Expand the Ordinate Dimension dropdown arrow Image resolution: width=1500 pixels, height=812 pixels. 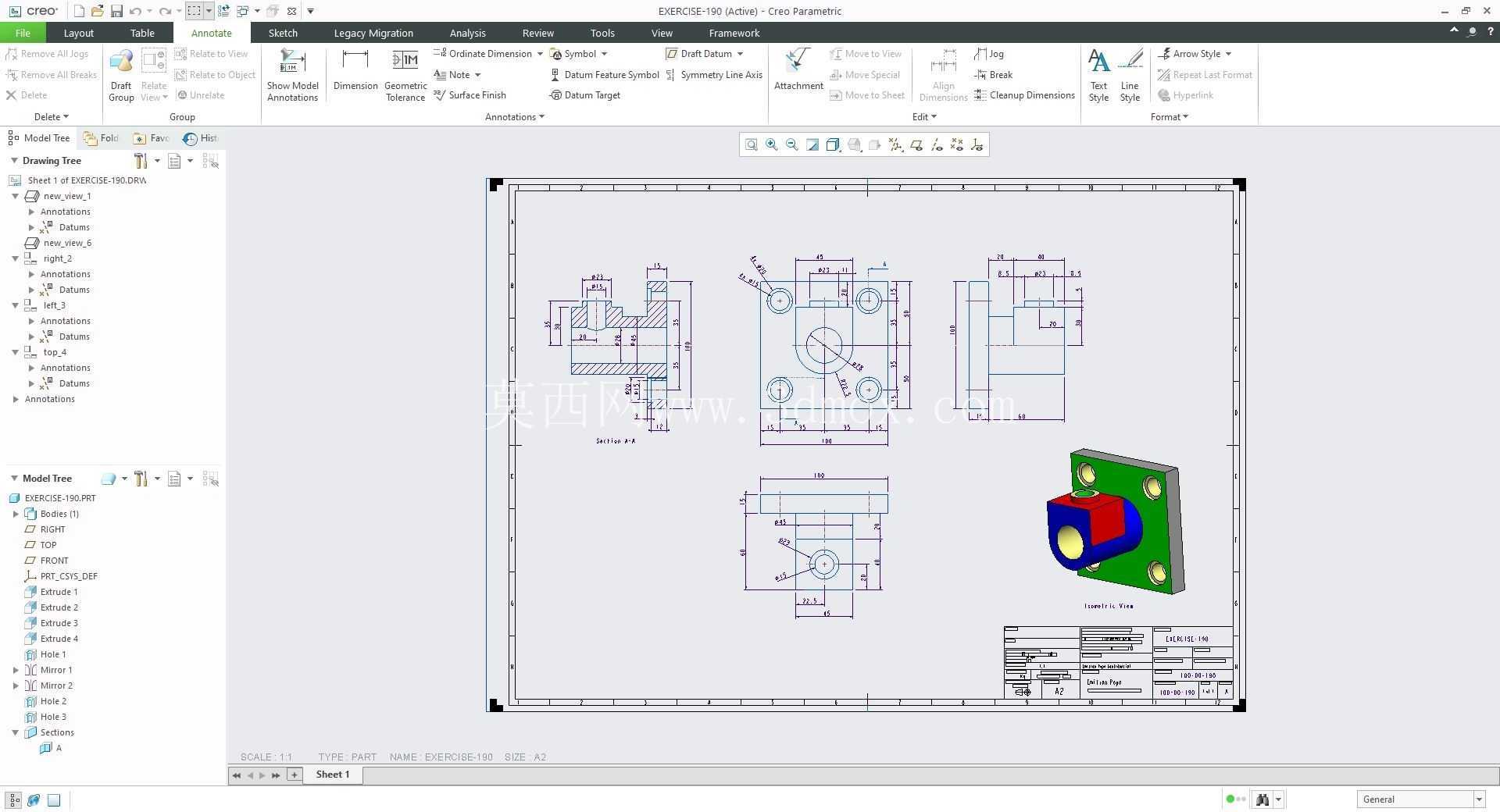[540, 54]
